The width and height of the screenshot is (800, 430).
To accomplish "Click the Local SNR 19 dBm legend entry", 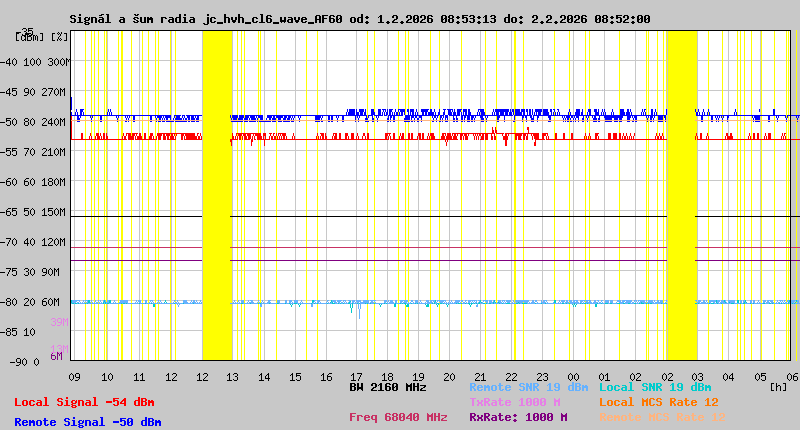I will point(654,387).
